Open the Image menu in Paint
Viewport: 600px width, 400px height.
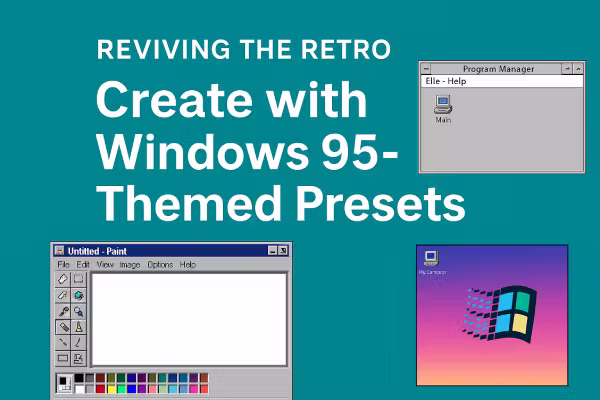[130, 264]
